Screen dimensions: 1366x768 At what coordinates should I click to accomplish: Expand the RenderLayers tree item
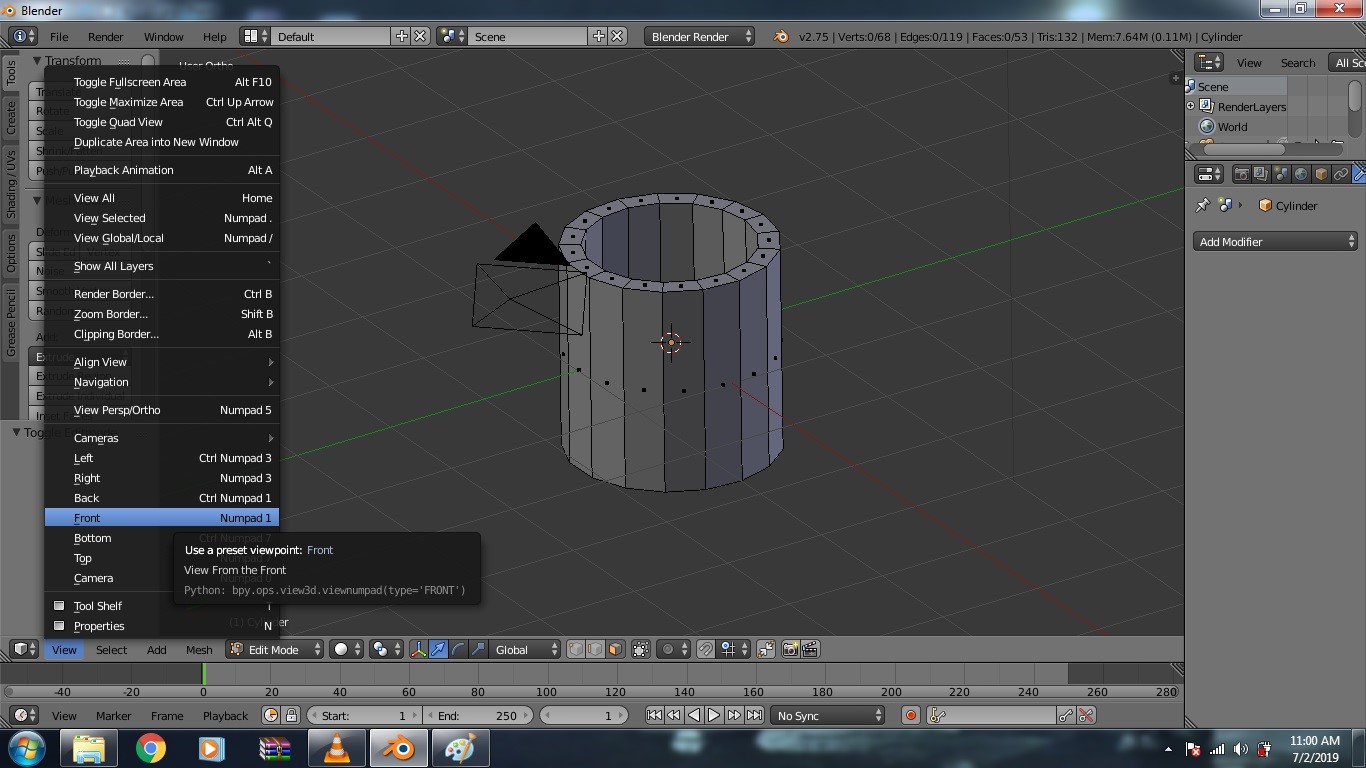pos(1191,106)
